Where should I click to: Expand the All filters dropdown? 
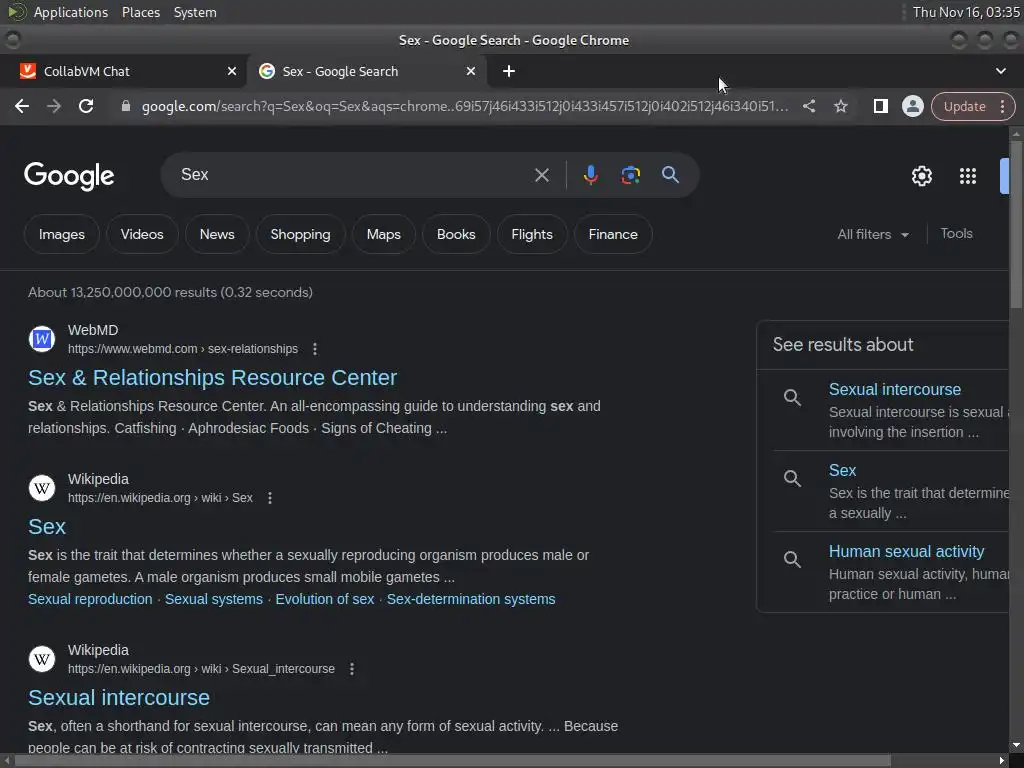[x=873, y=234]
